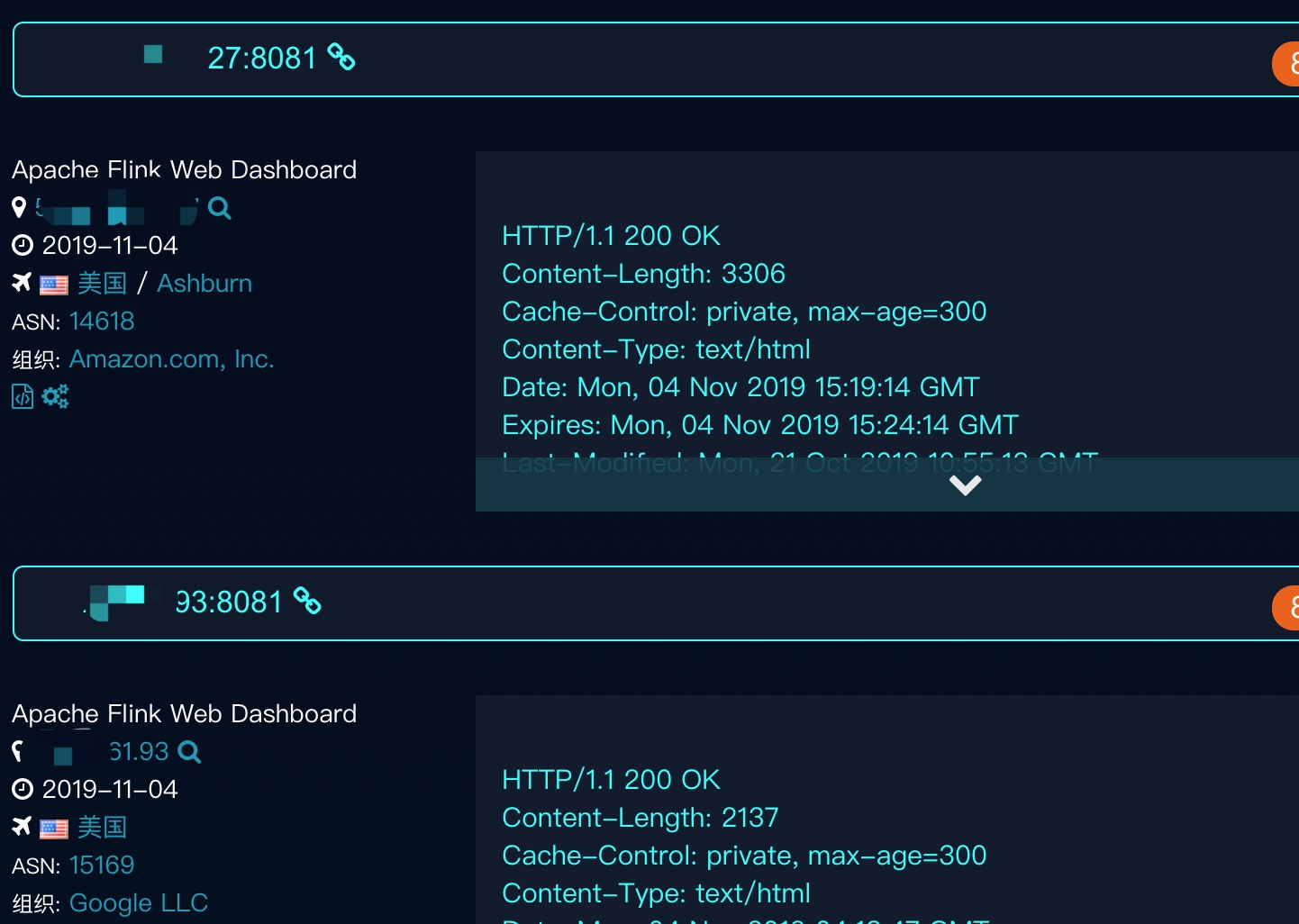
Task: Open organization Amazon.com, Inc.
Action: 171,358
